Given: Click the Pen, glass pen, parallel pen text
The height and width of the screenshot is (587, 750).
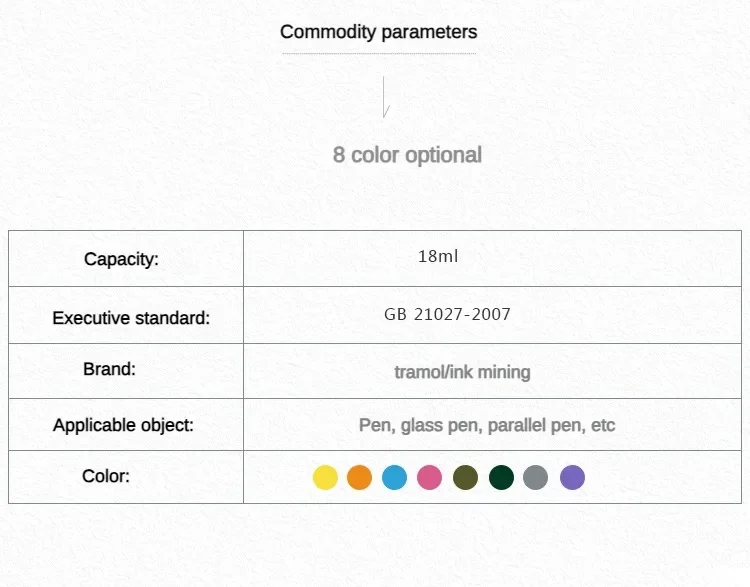Looking at the screenshot, I should click(487, 425).
